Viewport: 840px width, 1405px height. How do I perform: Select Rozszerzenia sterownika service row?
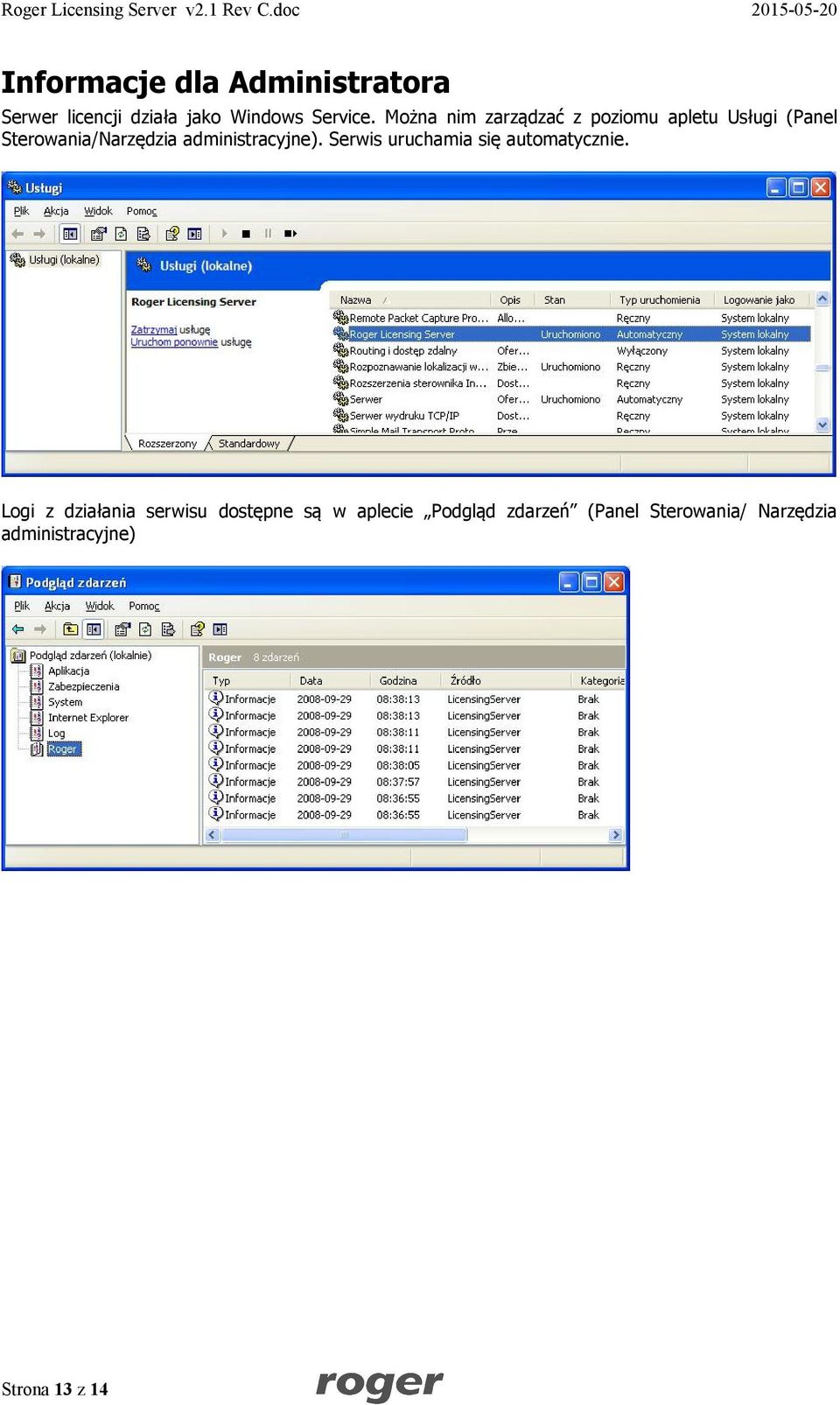tap(571, 383)
